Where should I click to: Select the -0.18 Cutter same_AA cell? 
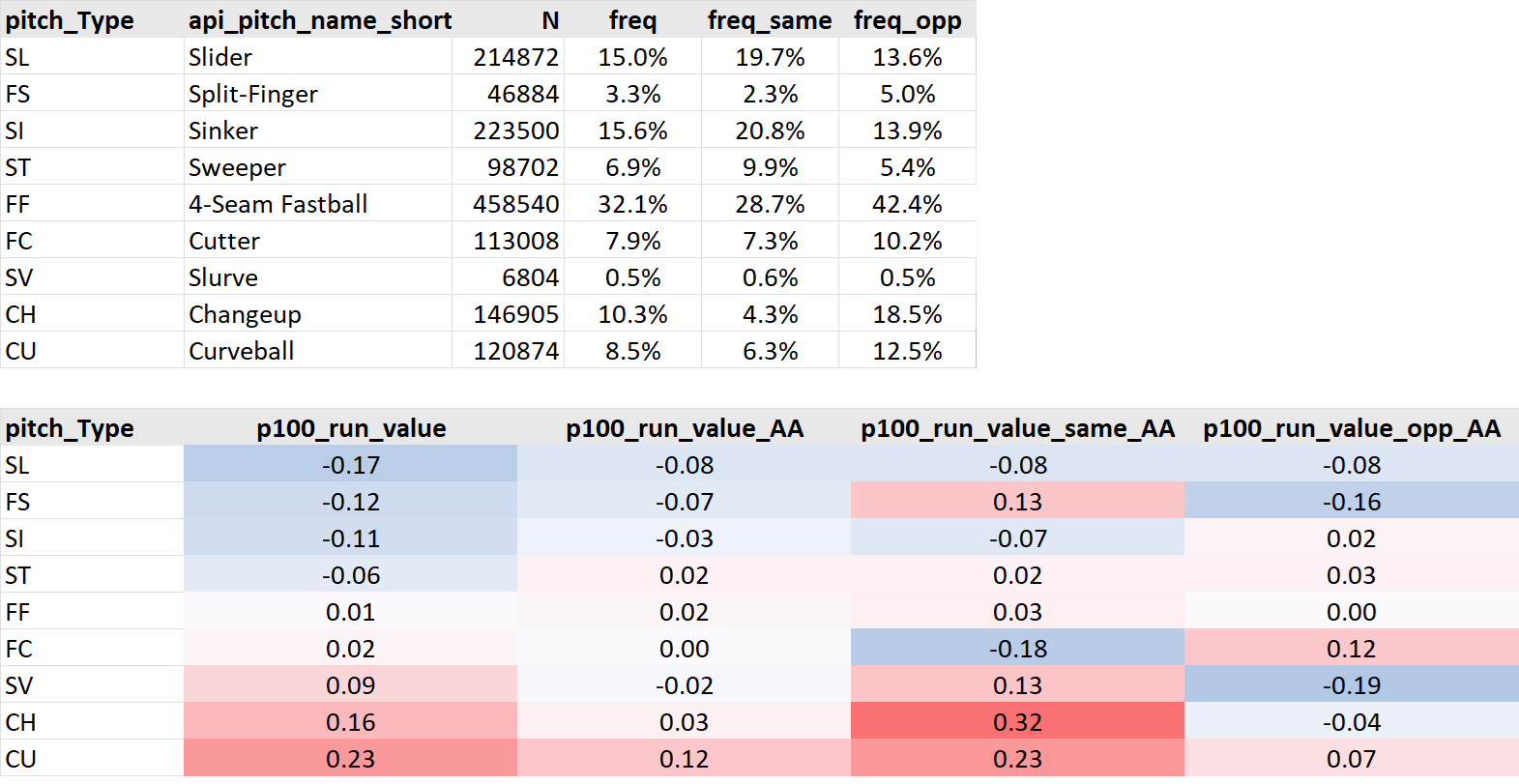click(1017, 649)
